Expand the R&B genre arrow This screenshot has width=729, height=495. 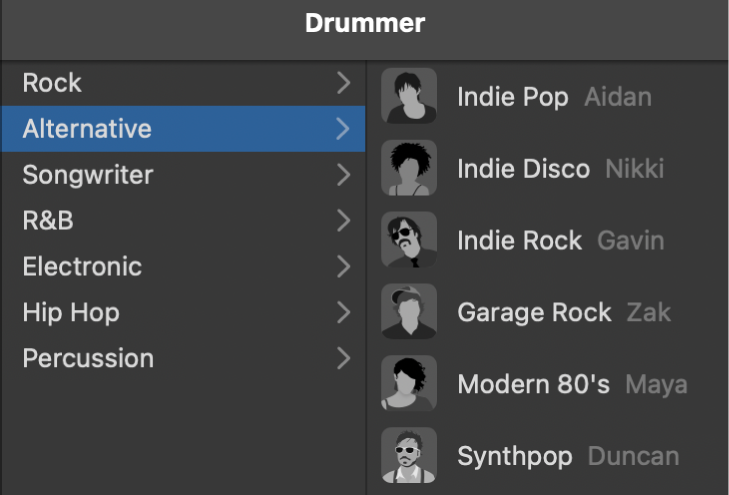(343, 221)
